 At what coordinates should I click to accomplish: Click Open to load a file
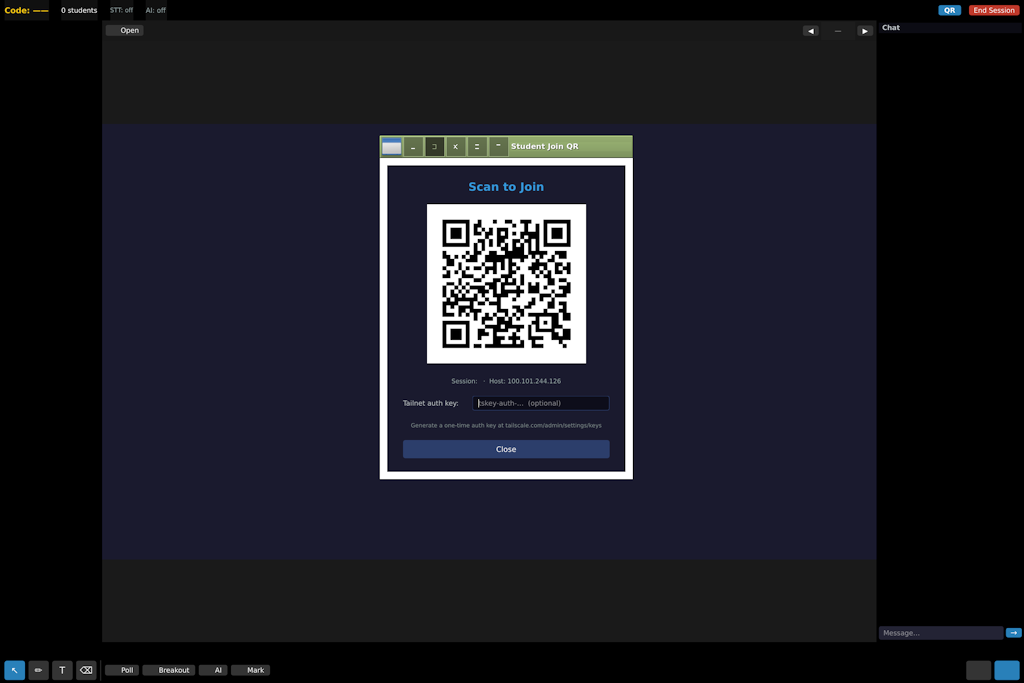click(x=125, y=30)
